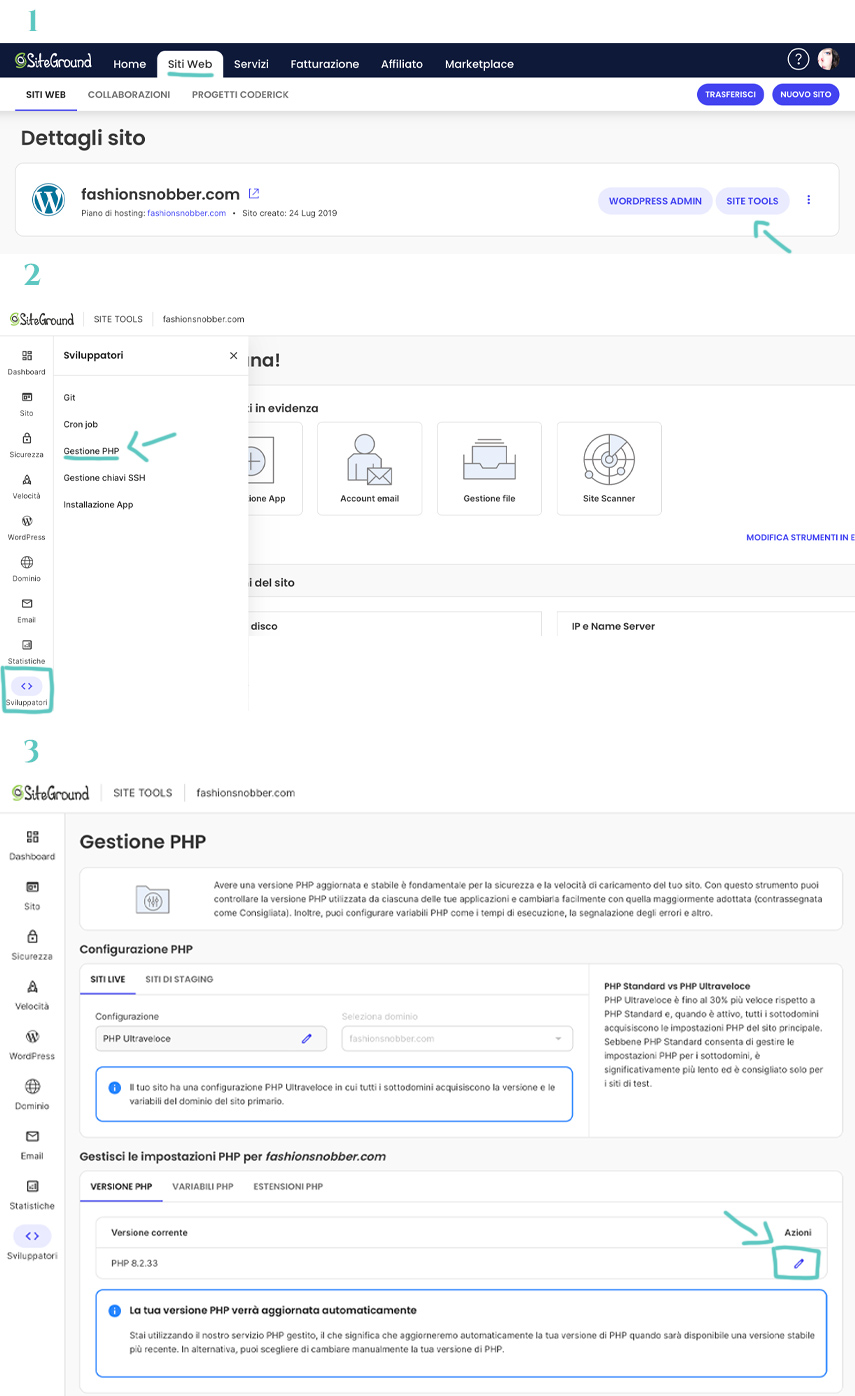This screenshot has width=855, height=1396.
Task: Switch to the PROGETTI CODERICK sub-tab
Action: point(240,94)
